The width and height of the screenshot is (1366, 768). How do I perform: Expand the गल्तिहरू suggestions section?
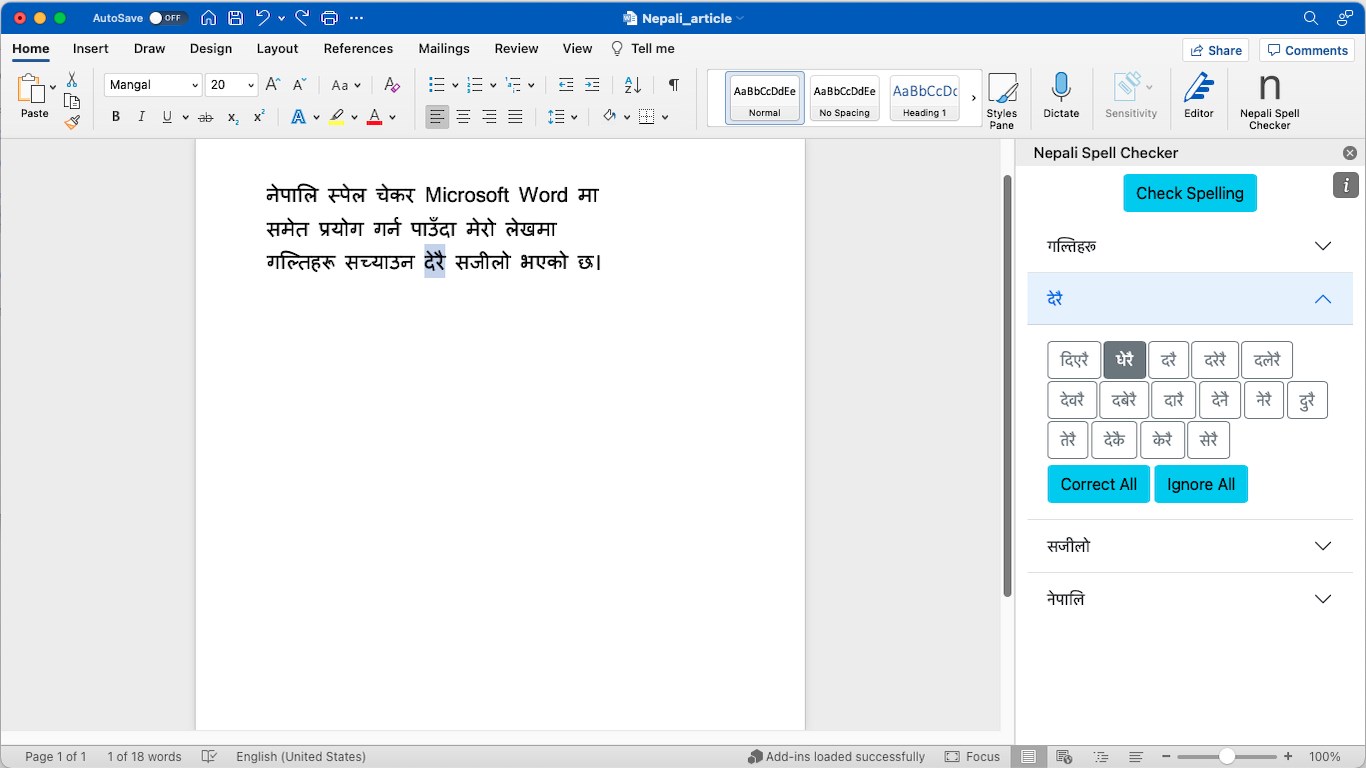click(x=1190, y=246)
